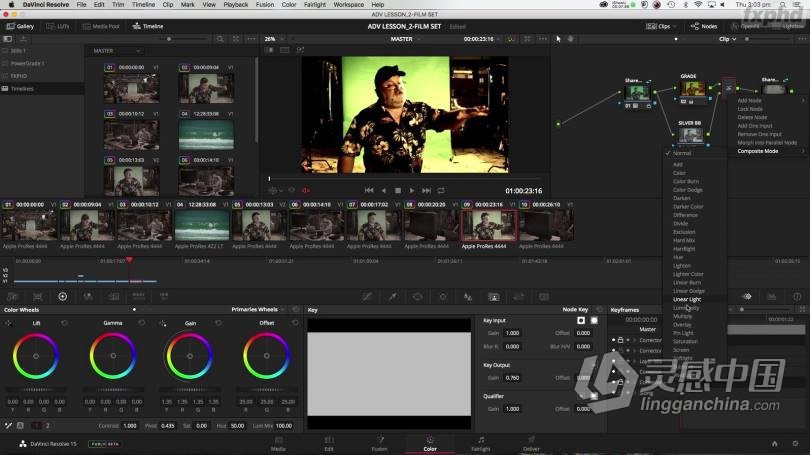810x455 pixels.
Task: Go to the Home icon at bottom right
Action: tap(772, 442)
